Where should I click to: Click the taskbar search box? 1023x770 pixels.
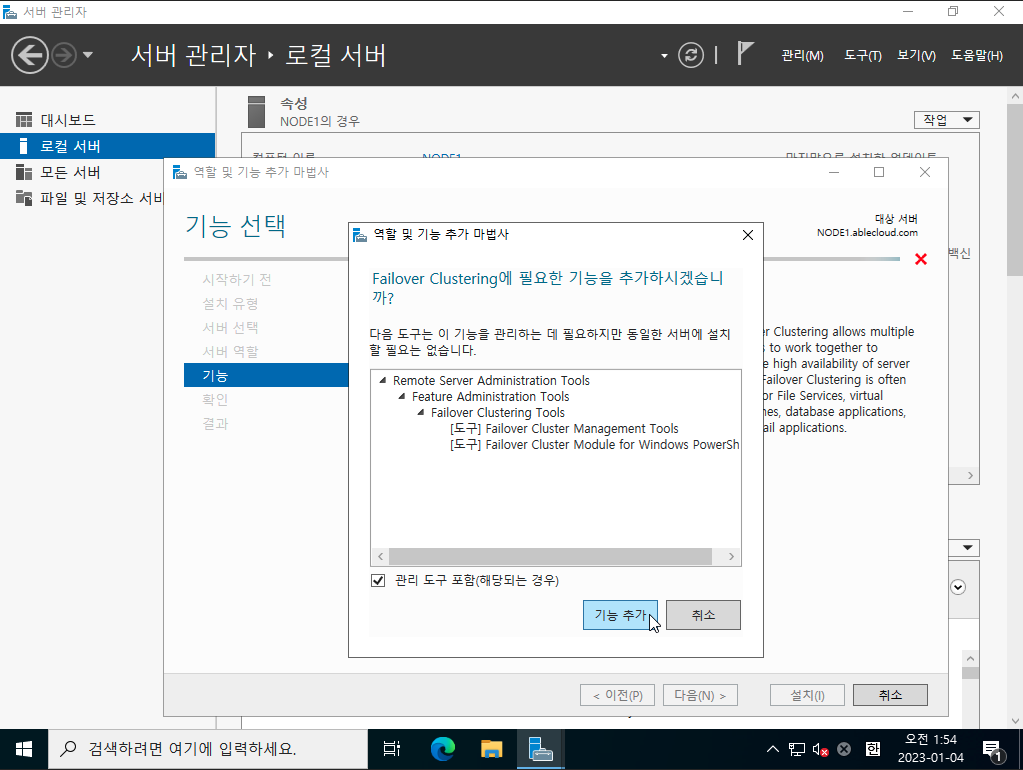pos(208,749)
